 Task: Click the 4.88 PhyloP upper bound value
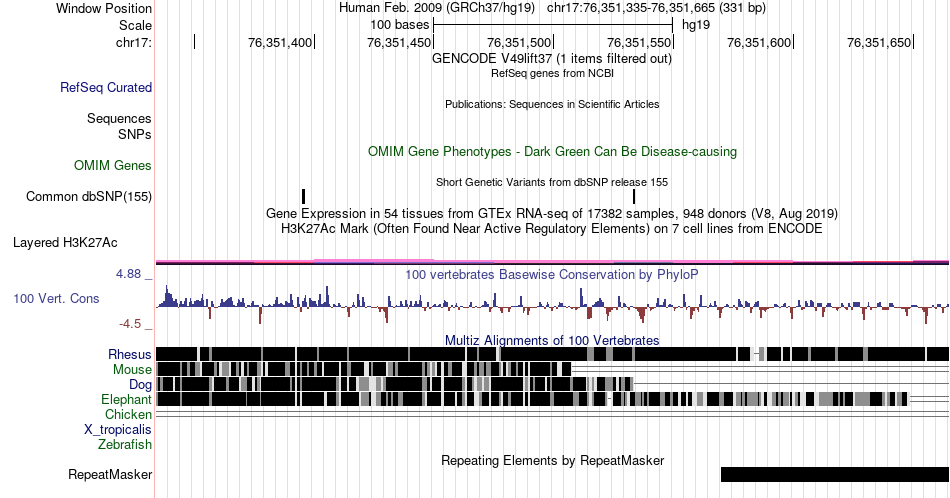(128, 274)
